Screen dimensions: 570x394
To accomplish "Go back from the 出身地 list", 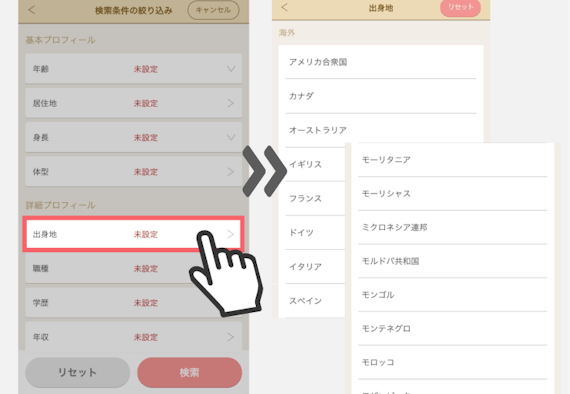I will coord(285,7).
